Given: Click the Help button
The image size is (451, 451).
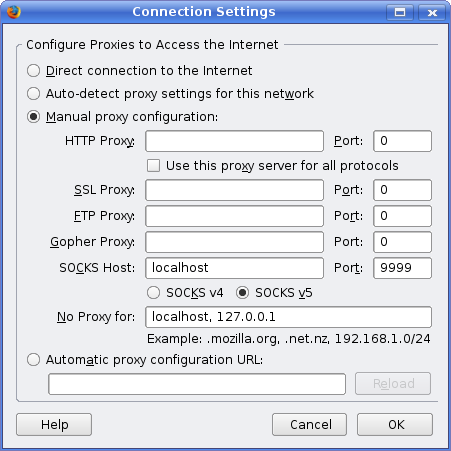Looking at the screenshot, I should [x=54, y=425].
